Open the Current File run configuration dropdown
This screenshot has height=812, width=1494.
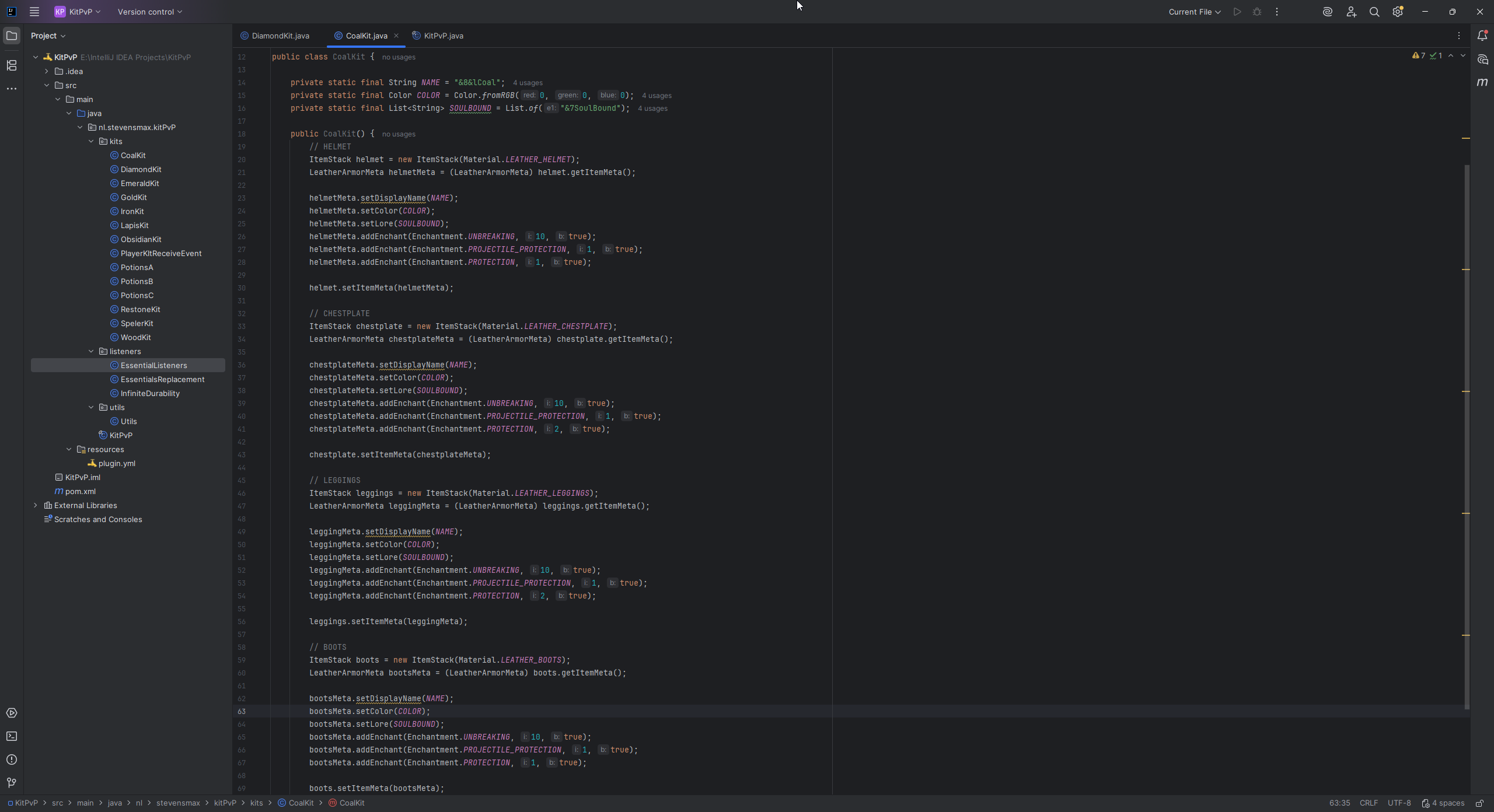[x=1194, y=12]
